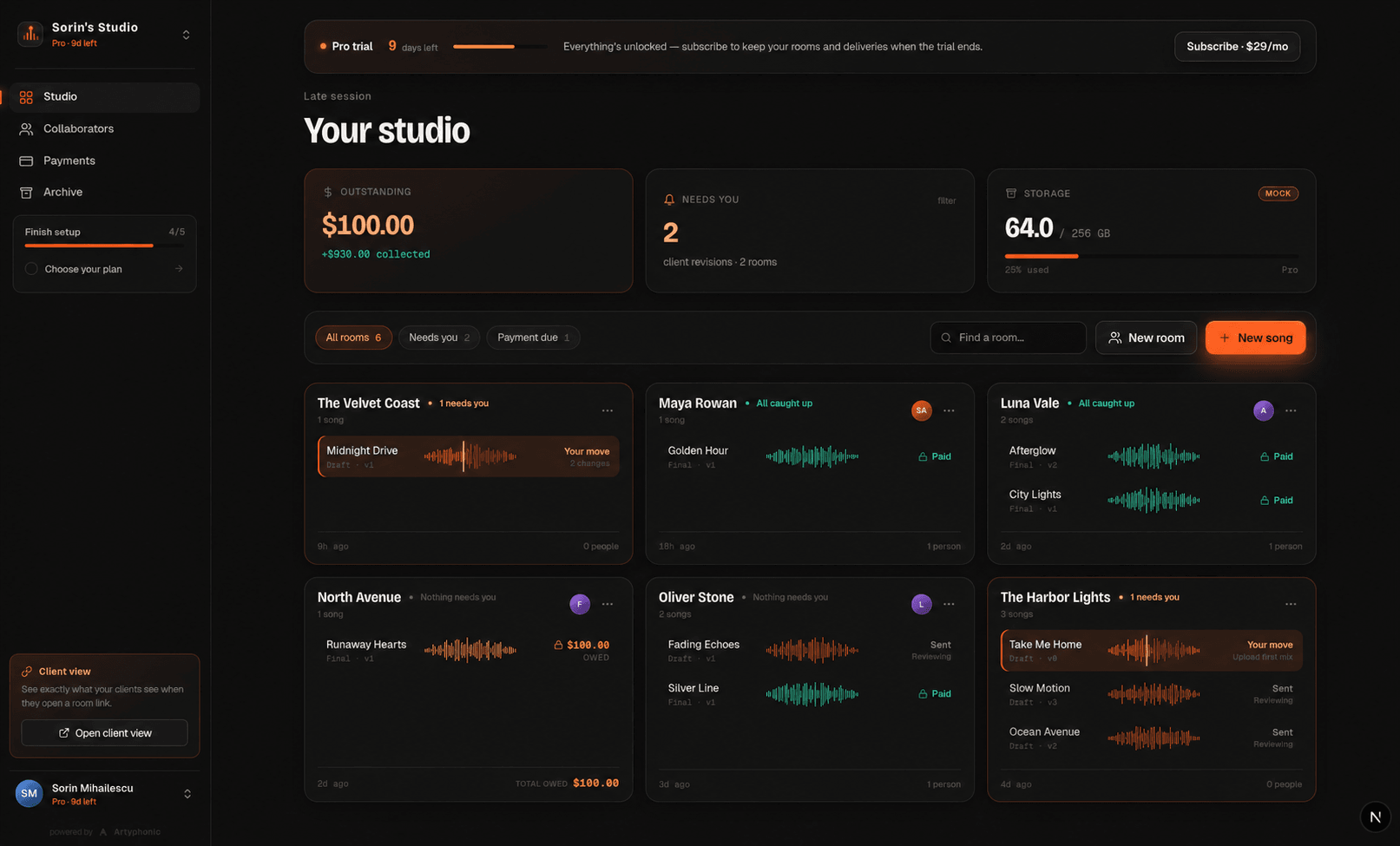Click the powered by Artyphonic link
This screenshot has width=1400, height=846.
coord(105,832)
